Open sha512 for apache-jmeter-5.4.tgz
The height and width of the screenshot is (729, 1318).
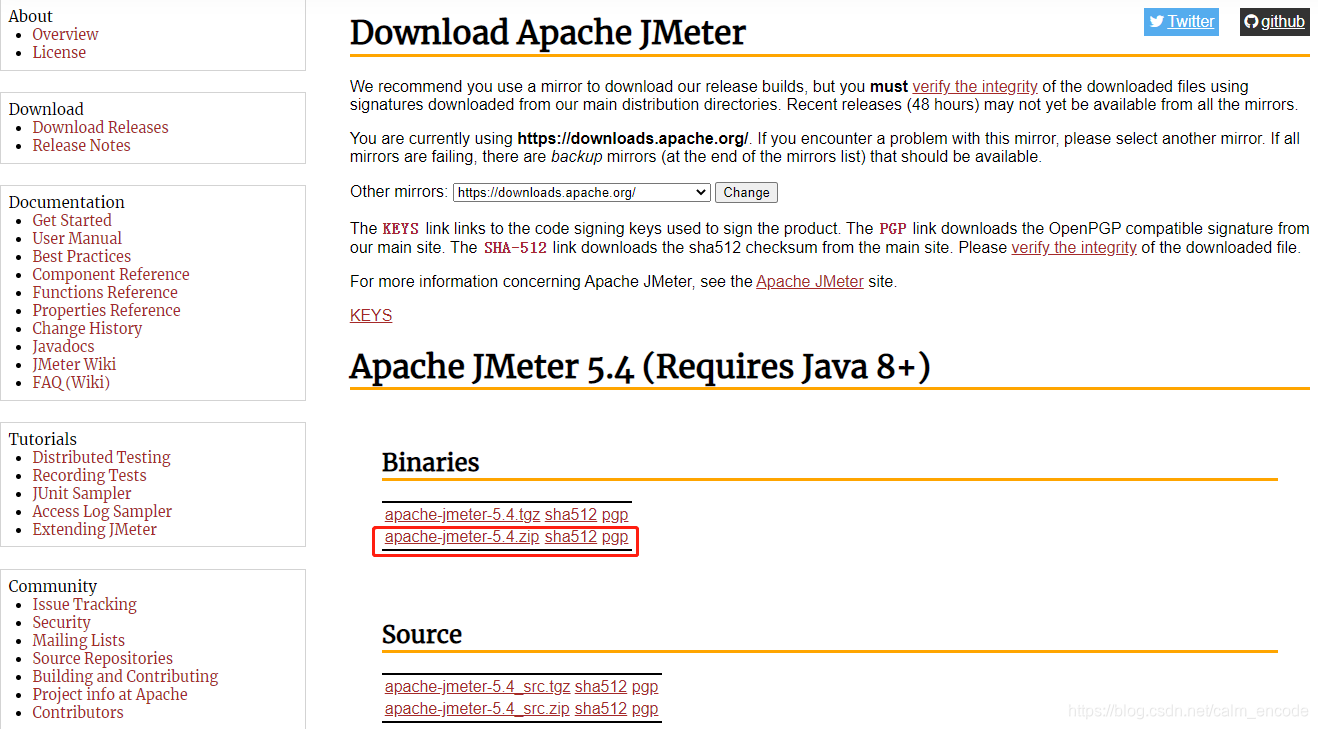tap(571, 515)
